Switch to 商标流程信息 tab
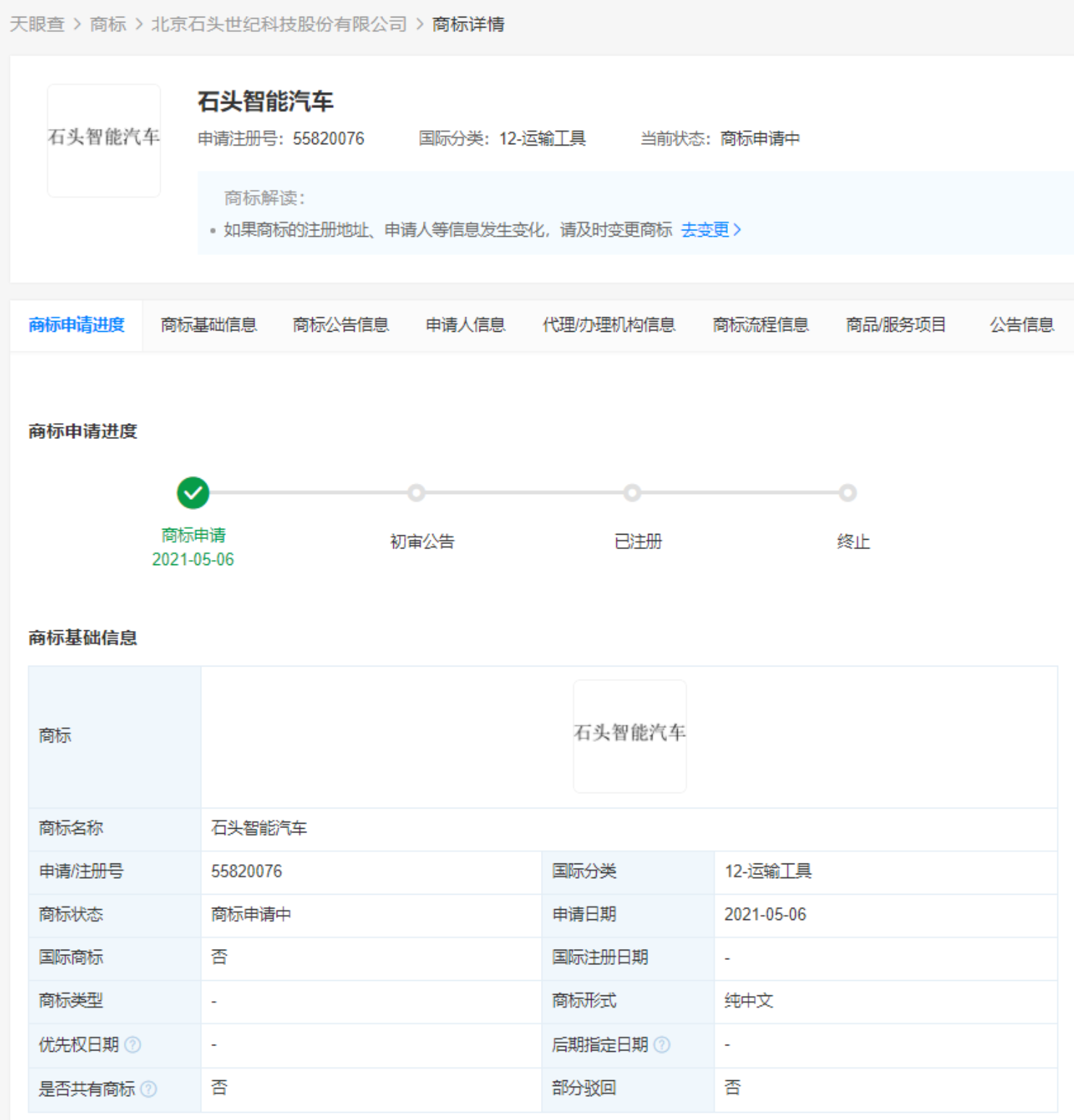Image resolution: width=1074 pixels, height=1120 pixels. 760,325
